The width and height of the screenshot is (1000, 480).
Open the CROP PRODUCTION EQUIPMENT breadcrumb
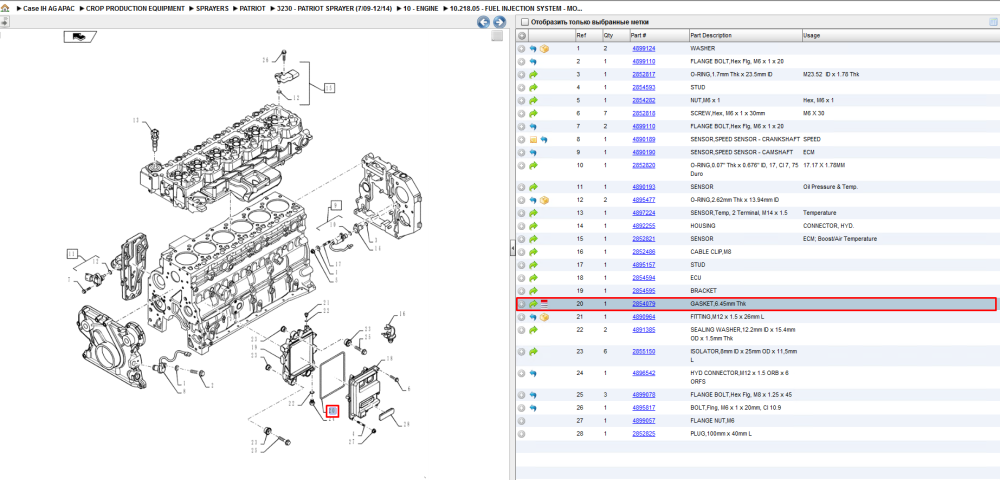[x=135, y=10]
